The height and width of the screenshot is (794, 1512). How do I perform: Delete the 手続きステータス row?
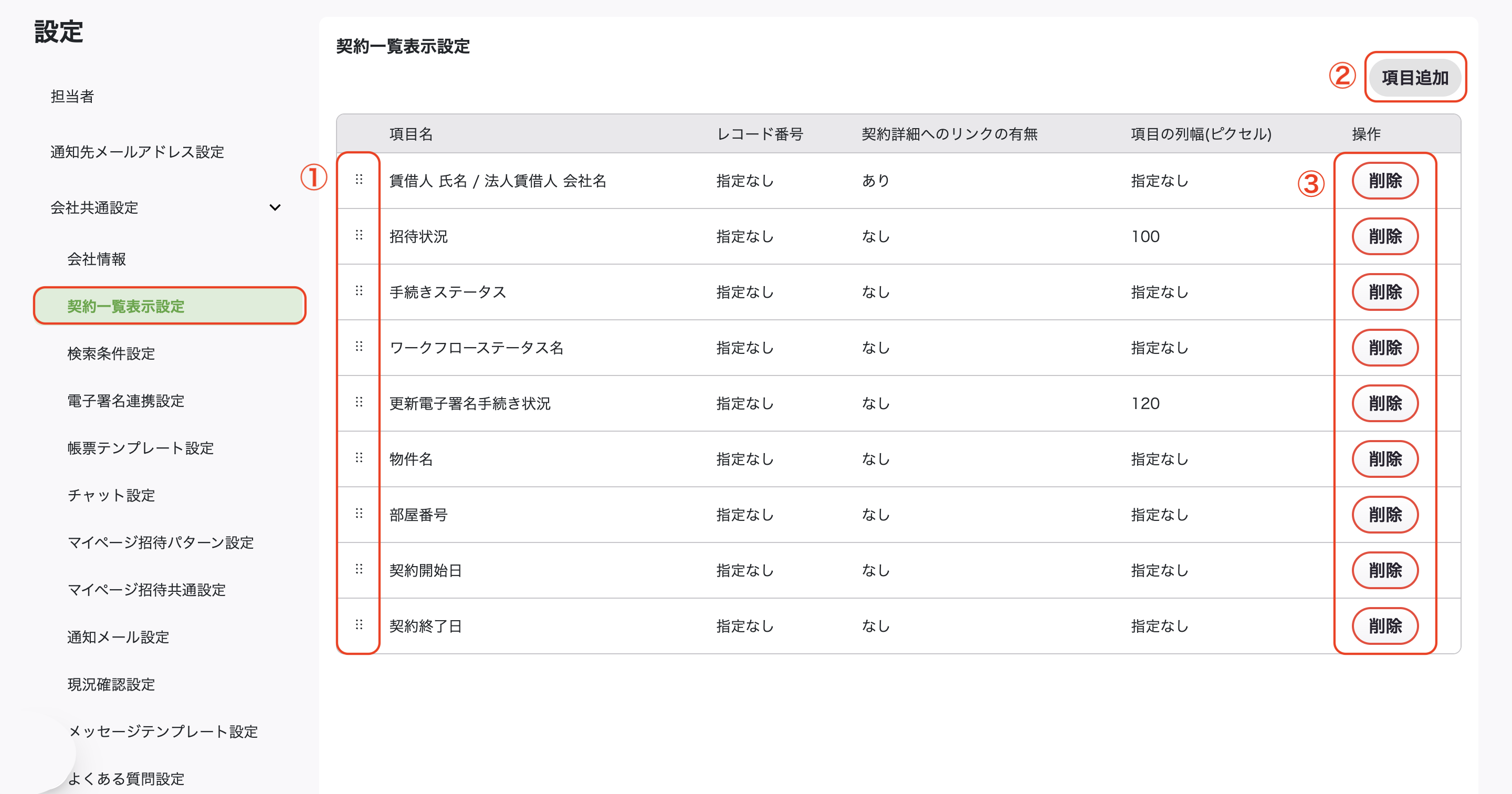coord(1385,292)
